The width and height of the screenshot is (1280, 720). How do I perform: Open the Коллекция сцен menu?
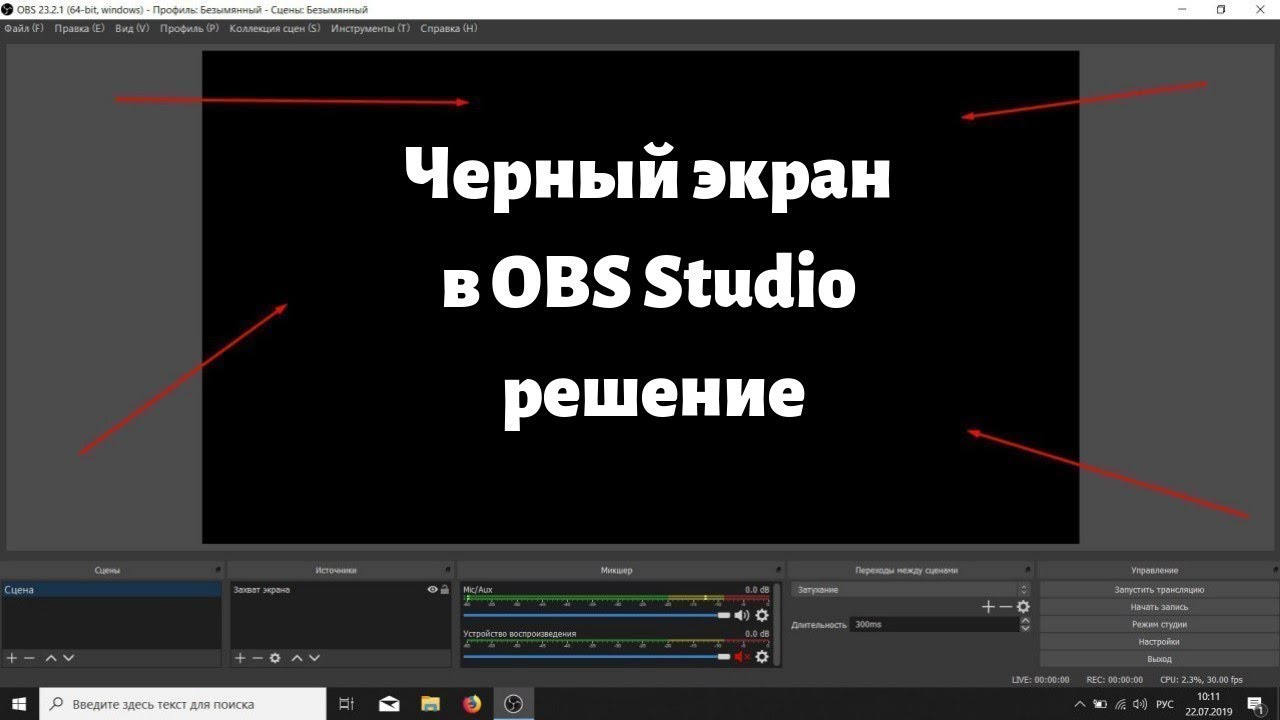(275, 28)
